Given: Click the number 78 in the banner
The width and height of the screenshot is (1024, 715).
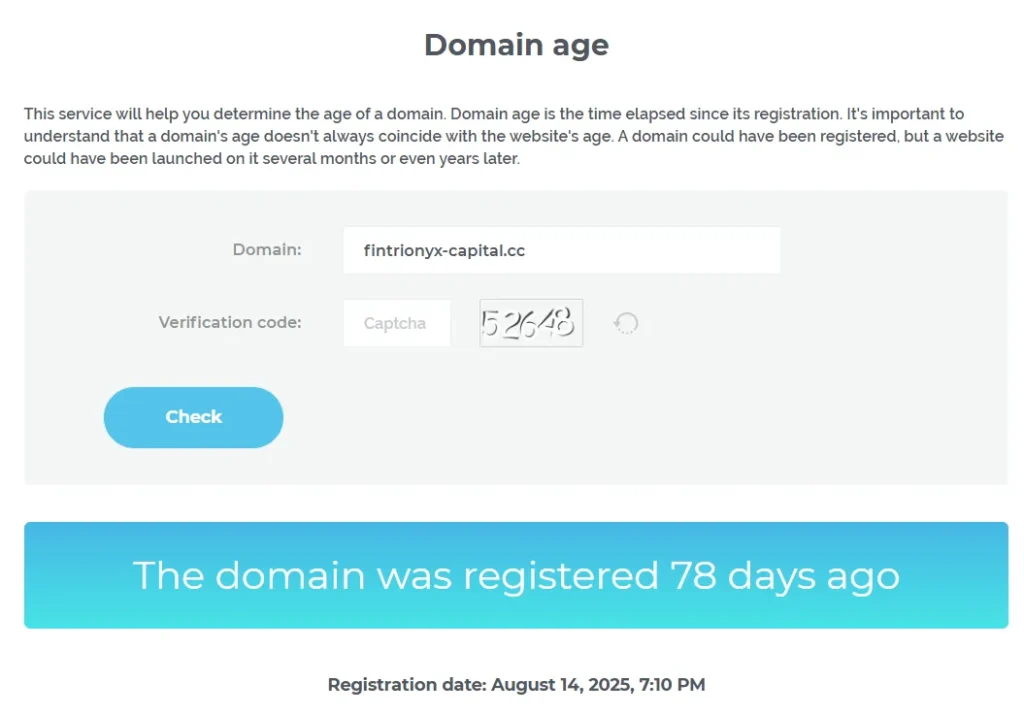Looking at the screenshot, I should click(693, 575).
